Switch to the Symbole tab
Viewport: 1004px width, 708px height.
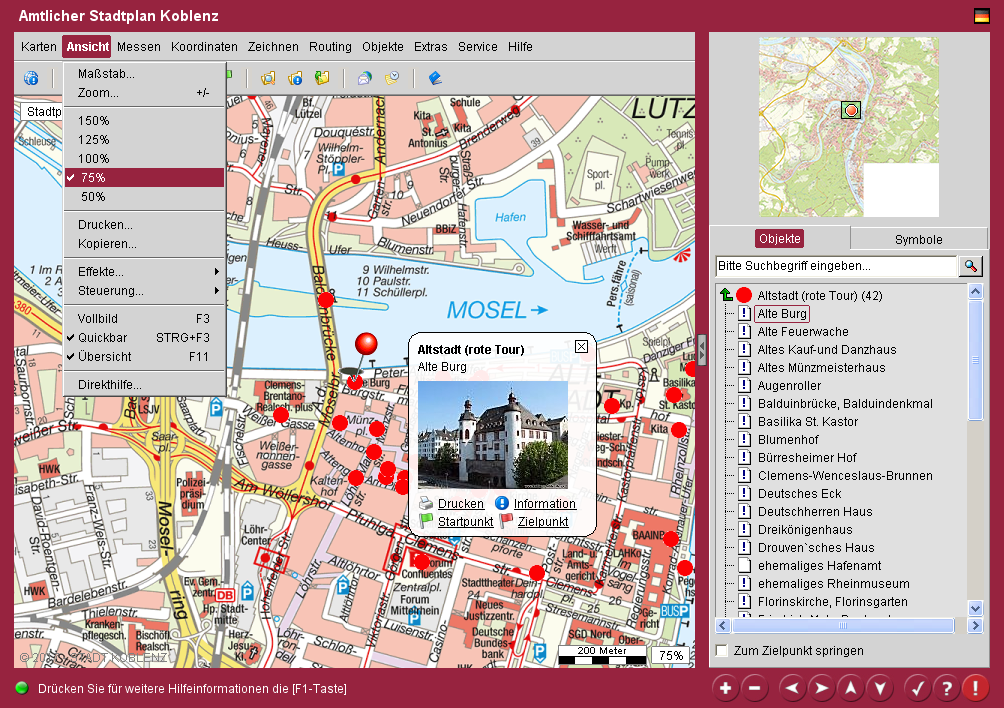[x=918, y=239]
